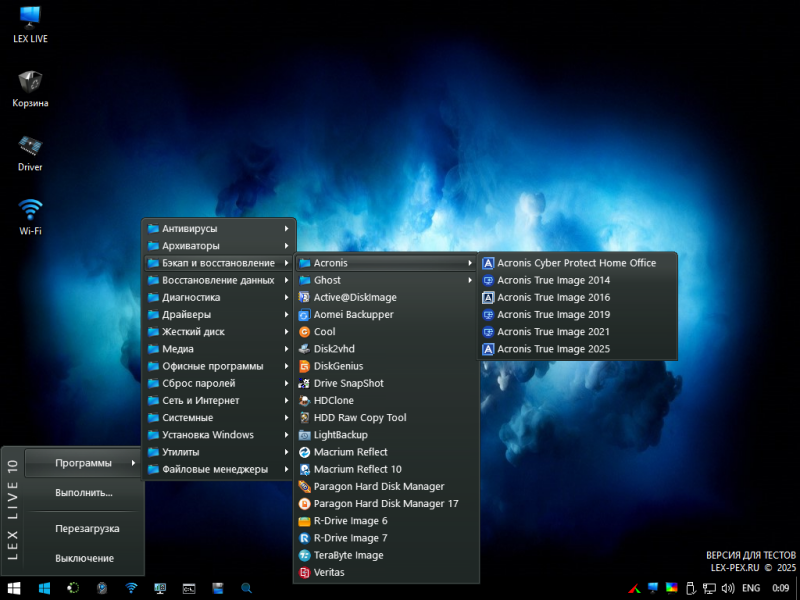Open Aomei Backupper from the menu
800x600 pixels.
point(353,314)
